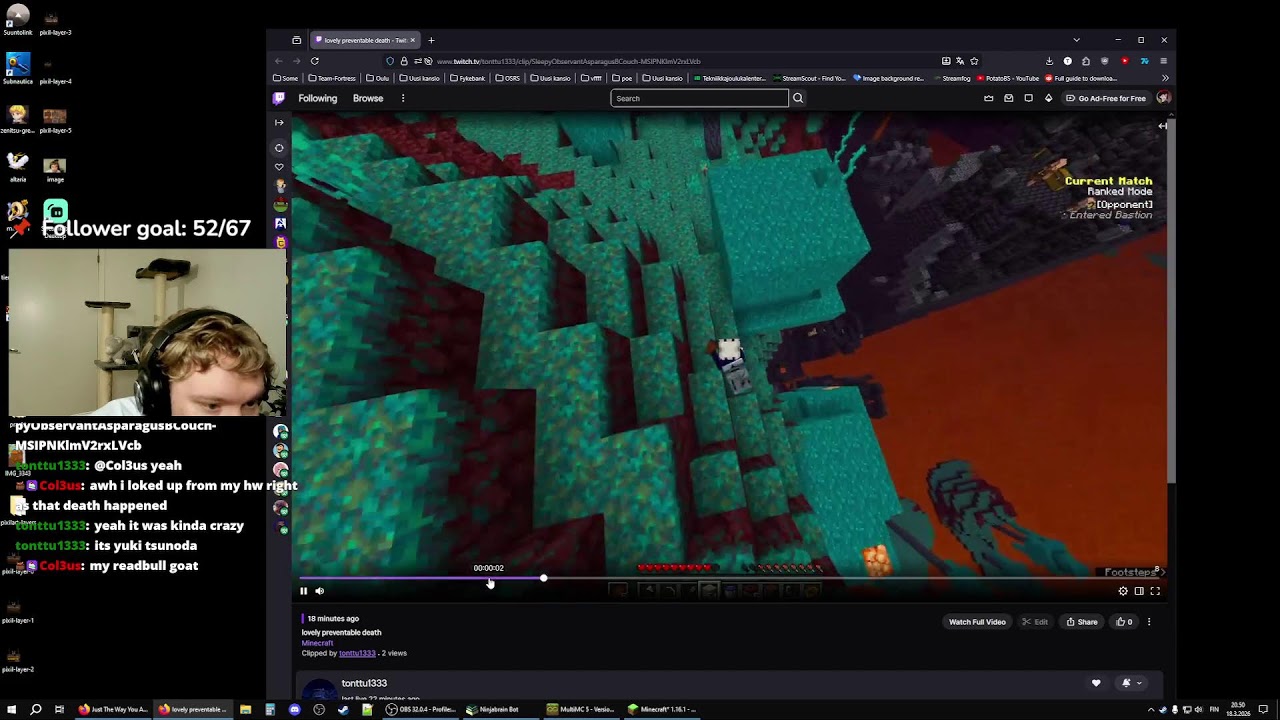Show more bookmarks overflow chevron
This screenshot has height=720, width=1280.
[x=1164, y=78]
